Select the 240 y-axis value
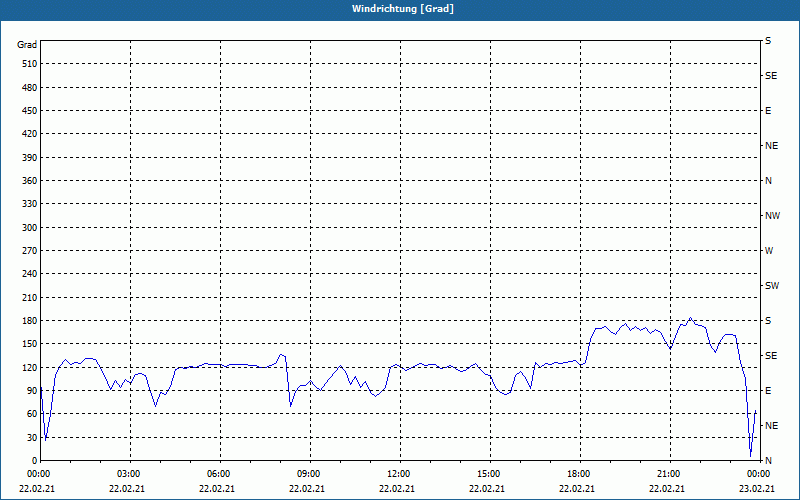 (30, 274)
